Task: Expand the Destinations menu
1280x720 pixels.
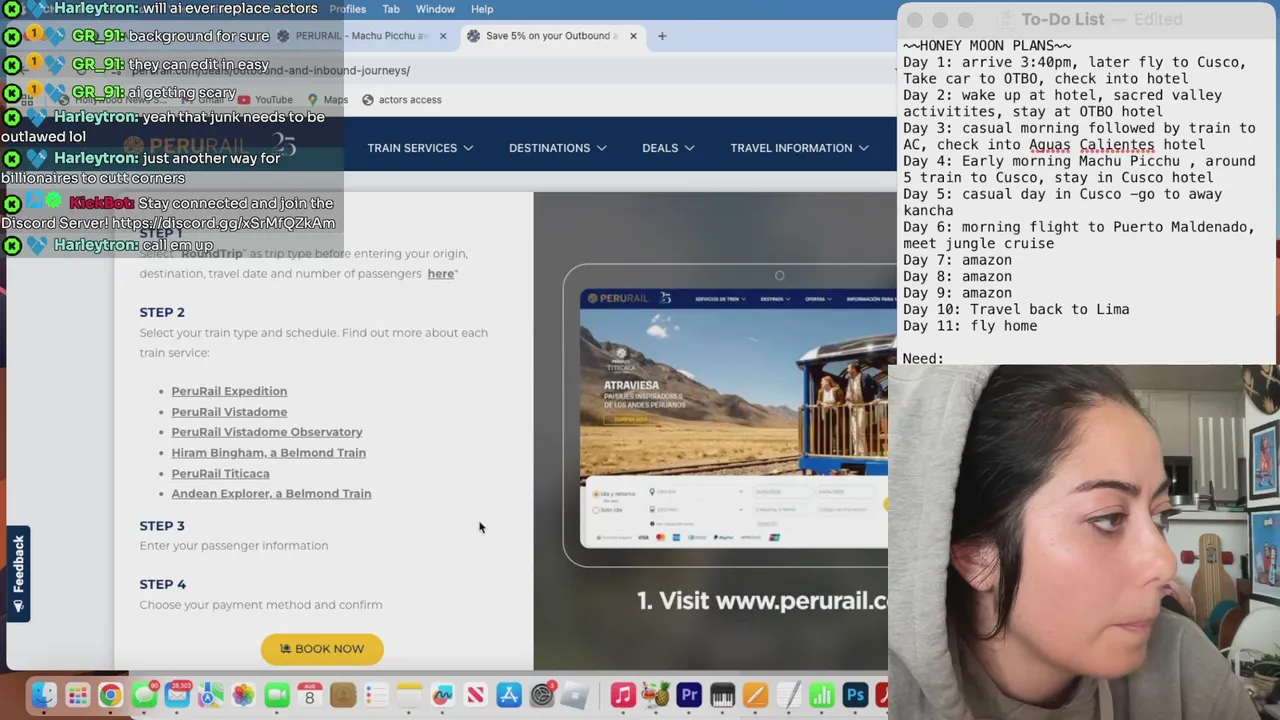Action: [558, 148]
